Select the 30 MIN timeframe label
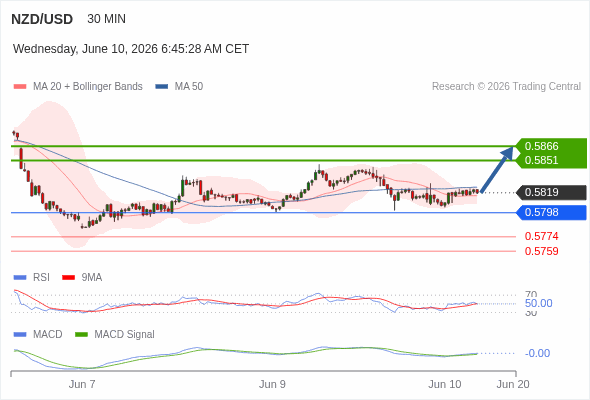590x400 pixels. [106, 19]
